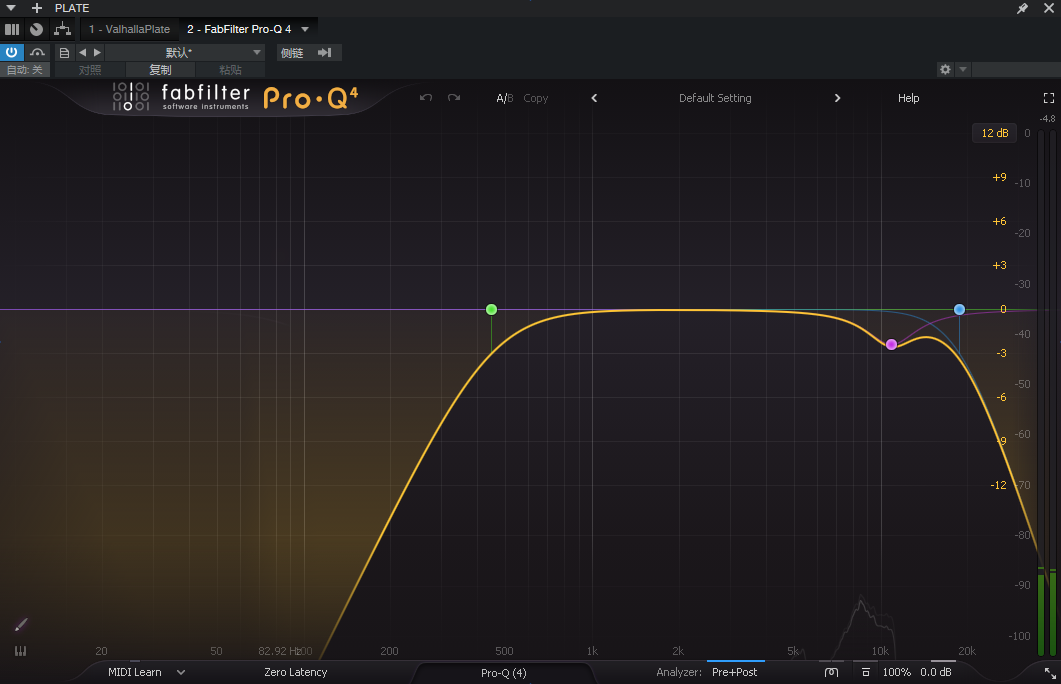1061x684 pixels.
Task: Activate the EQ sketch pencil tool
Action: point(21,624)
